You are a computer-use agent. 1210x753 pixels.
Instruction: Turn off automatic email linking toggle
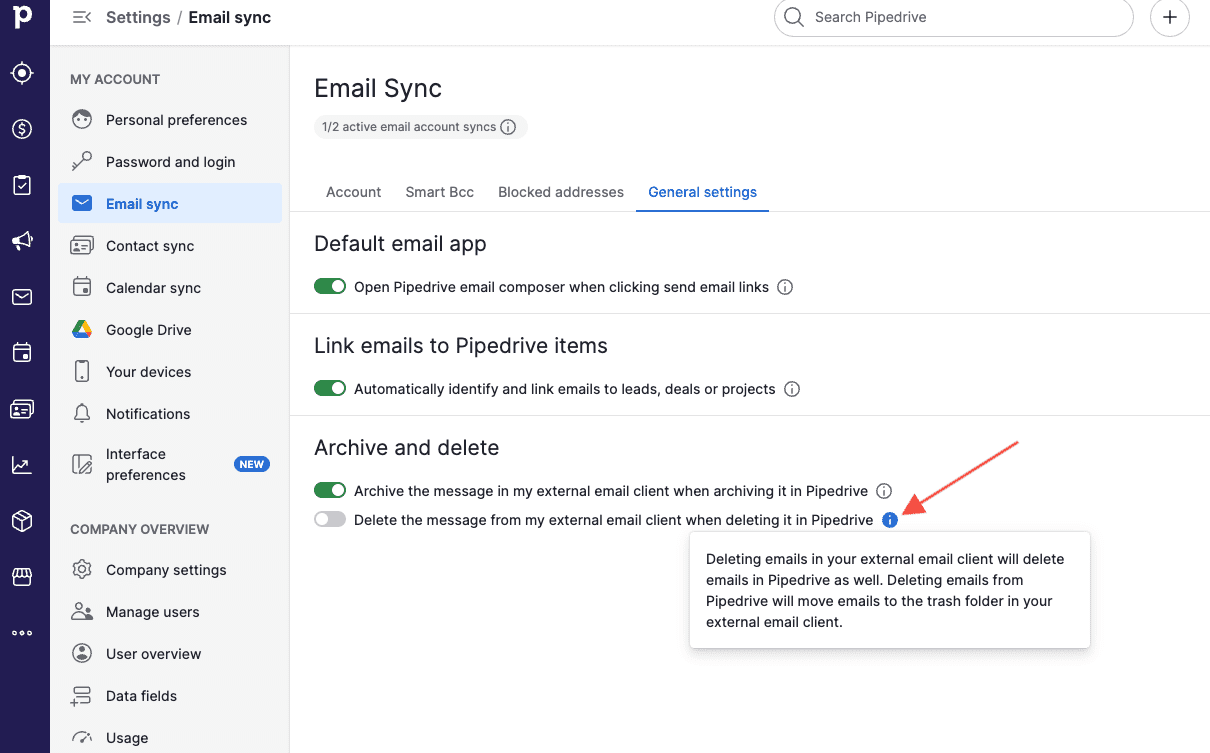(330, 389)
